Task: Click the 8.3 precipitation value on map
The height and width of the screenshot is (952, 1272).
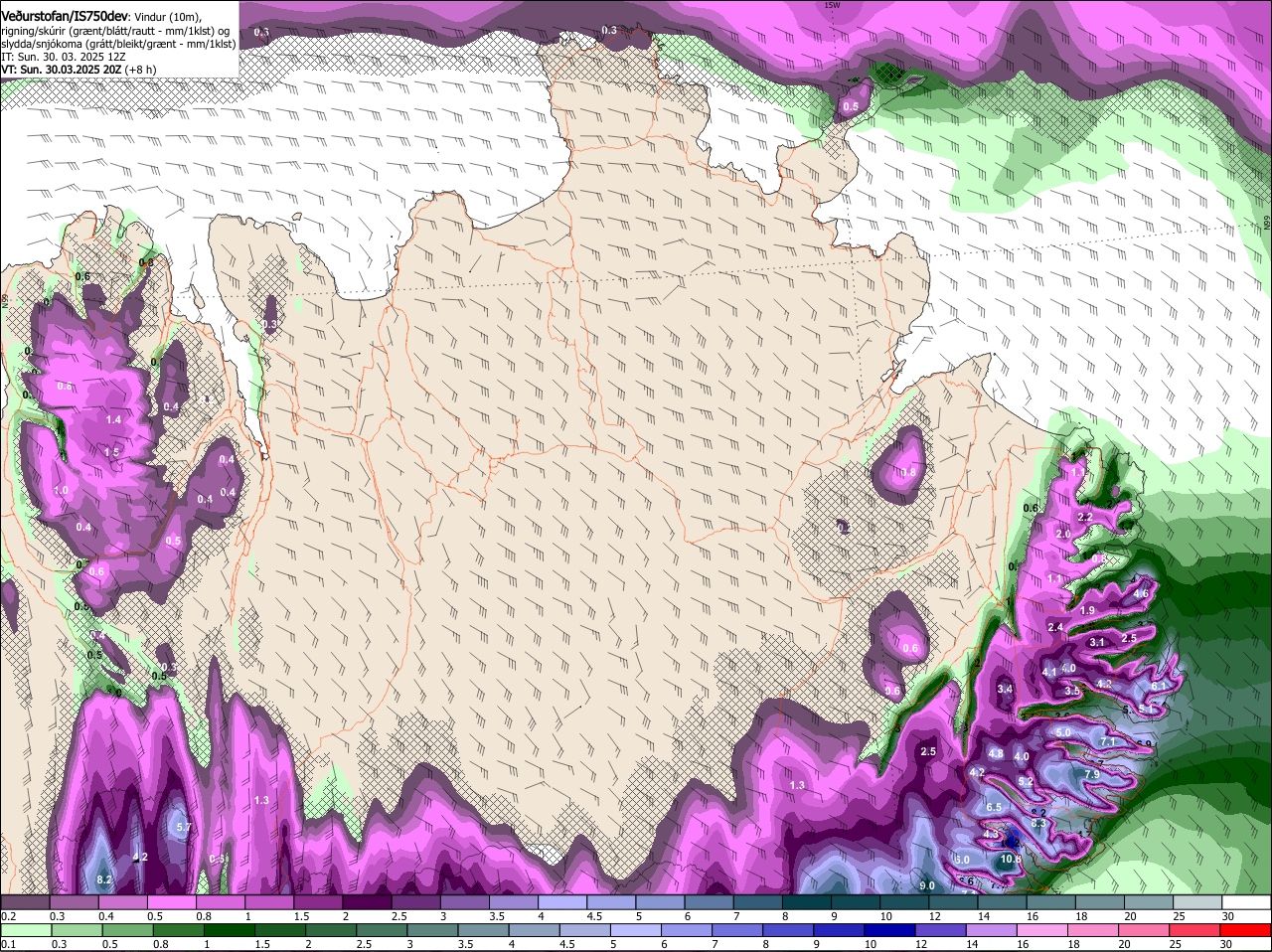Action: coord(1039,823)
